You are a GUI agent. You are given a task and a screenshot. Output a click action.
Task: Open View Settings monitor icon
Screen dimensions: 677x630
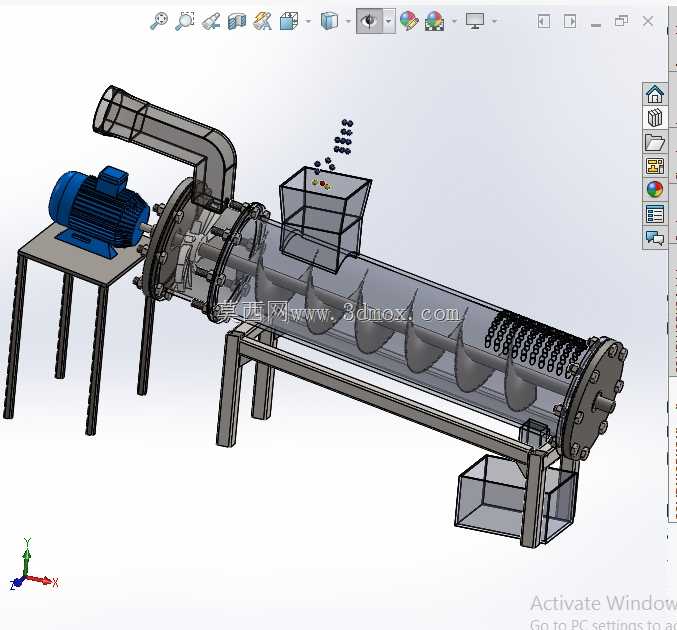point(475,21)
